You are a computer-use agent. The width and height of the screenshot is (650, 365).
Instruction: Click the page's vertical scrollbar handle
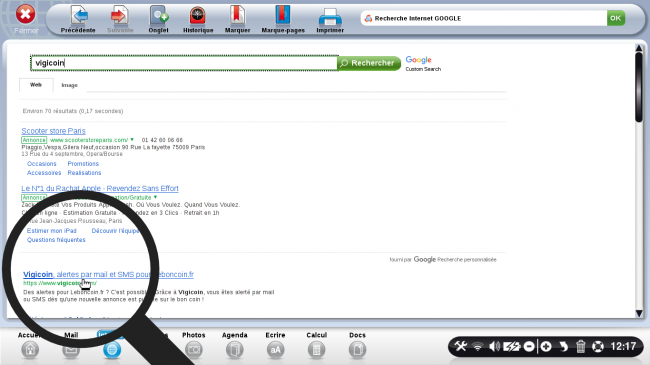(639, 86)
